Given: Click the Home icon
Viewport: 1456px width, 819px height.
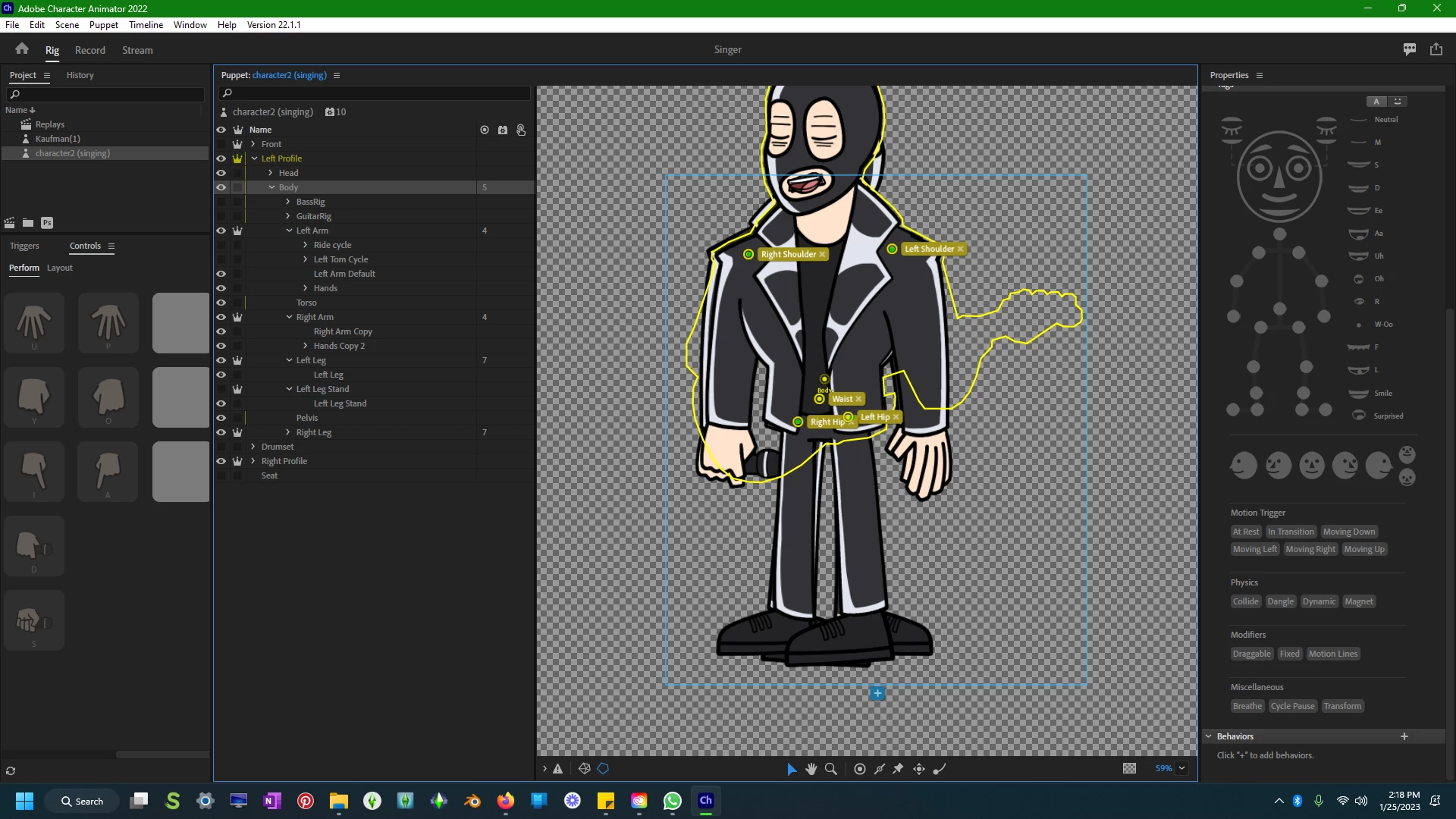Looking at the screenshot, I should pyautogui.click(x=21, y=49).
